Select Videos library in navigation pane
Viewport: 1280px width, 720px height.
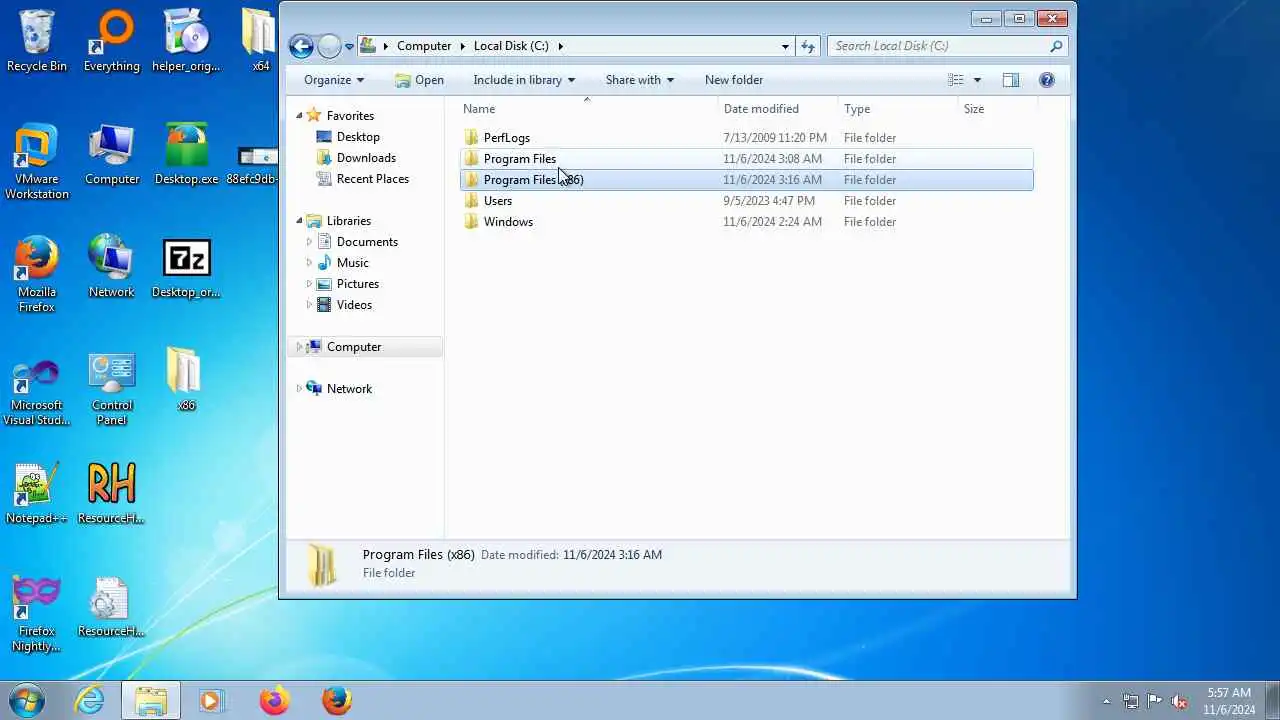click(x=354, y=305)
